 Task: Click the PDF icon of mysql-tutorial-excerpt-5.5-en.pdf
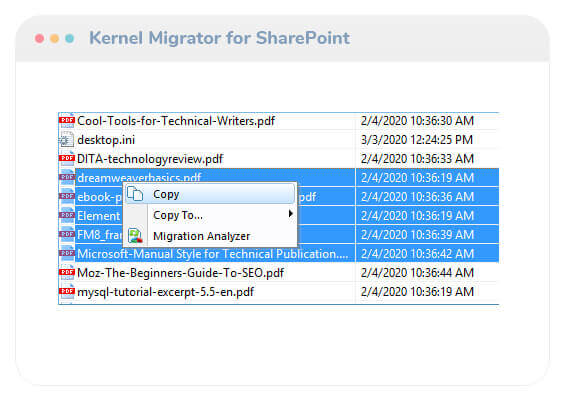coord(67,291)
